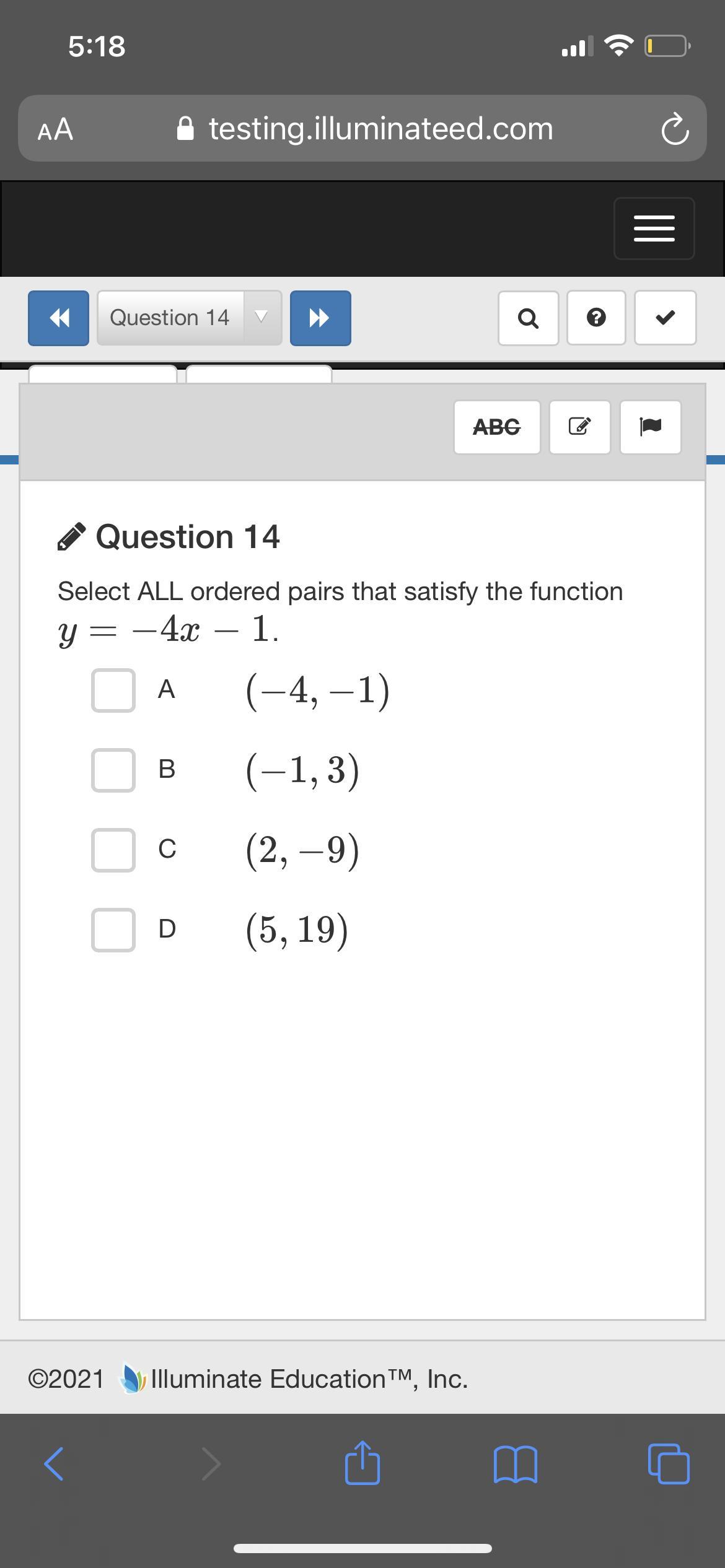Click the dropdown arrow beside Question 14

262,318
